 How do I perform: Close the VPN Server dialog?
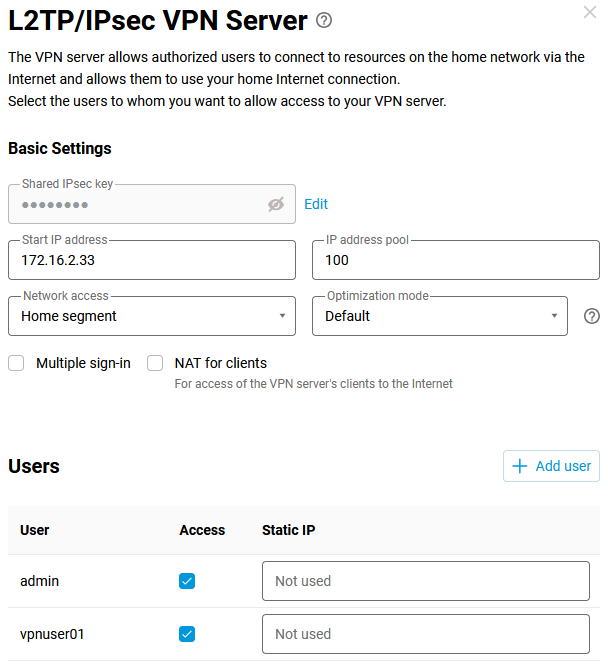(590, 12)
